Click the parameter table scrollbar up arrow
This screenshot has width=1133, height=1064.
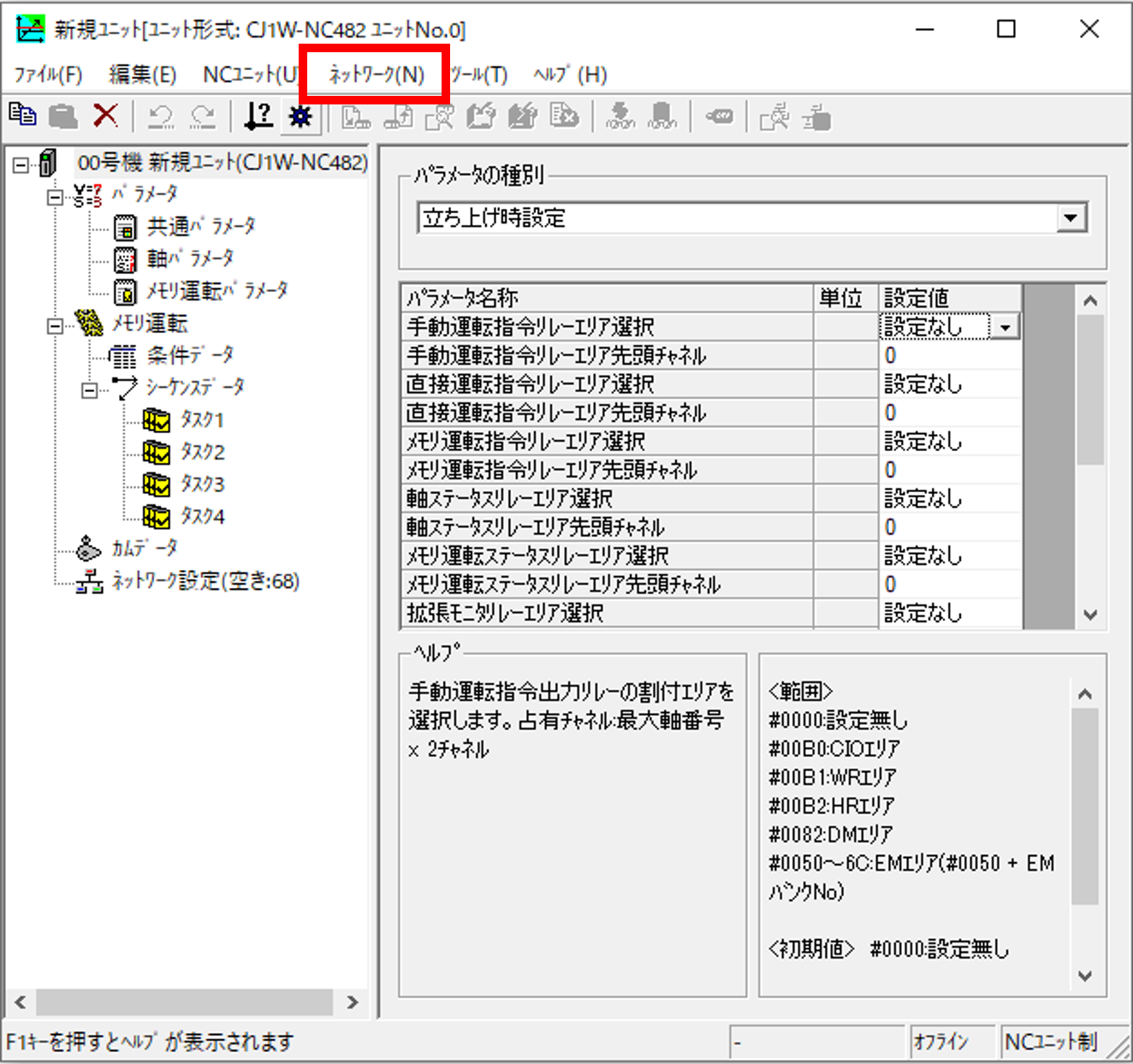(1089, 300)
